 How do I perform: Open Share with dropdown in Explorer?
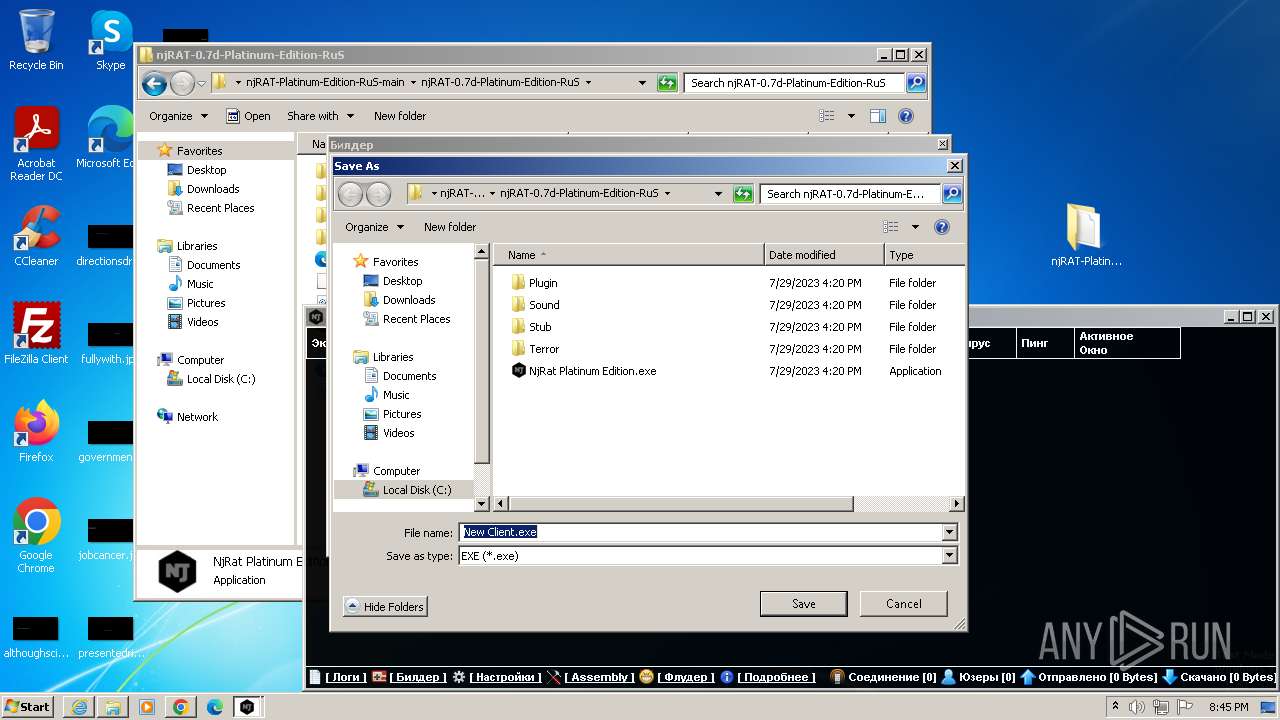click(320, 116)
